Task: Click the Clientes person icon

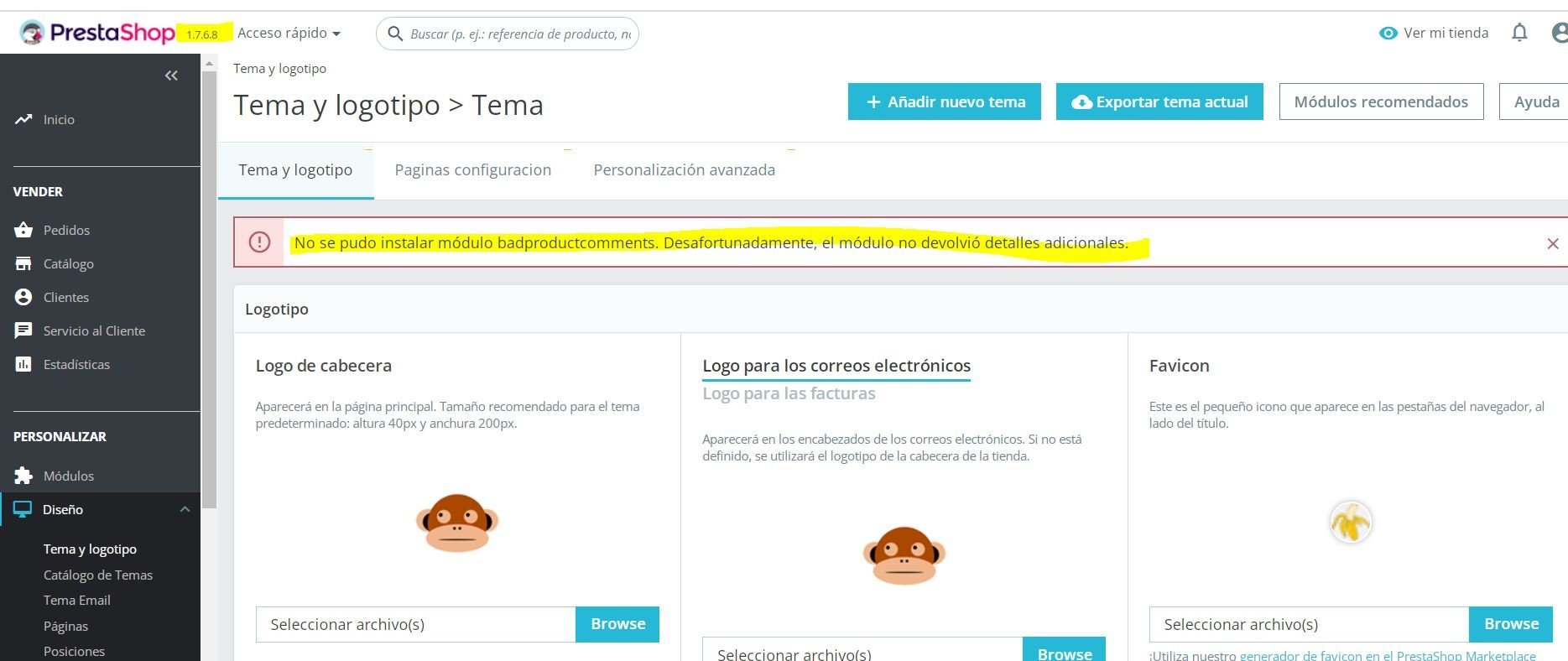Action: pos(23,297)
